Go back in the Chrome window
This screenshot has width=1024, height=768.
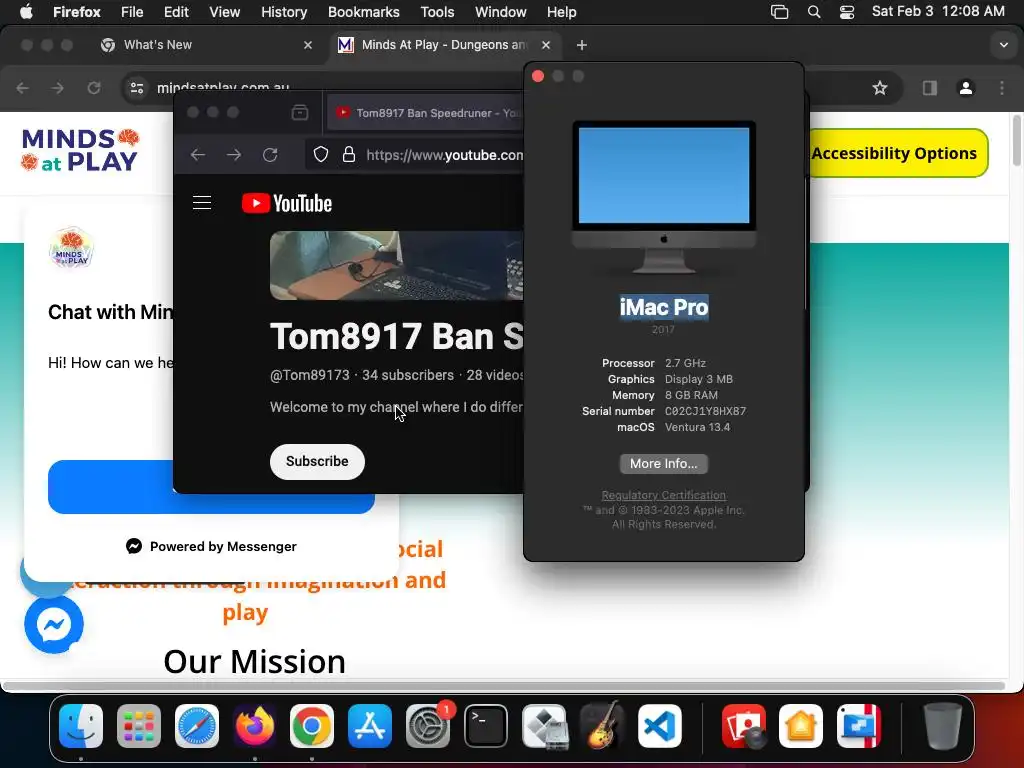click(x=23, y=88)
